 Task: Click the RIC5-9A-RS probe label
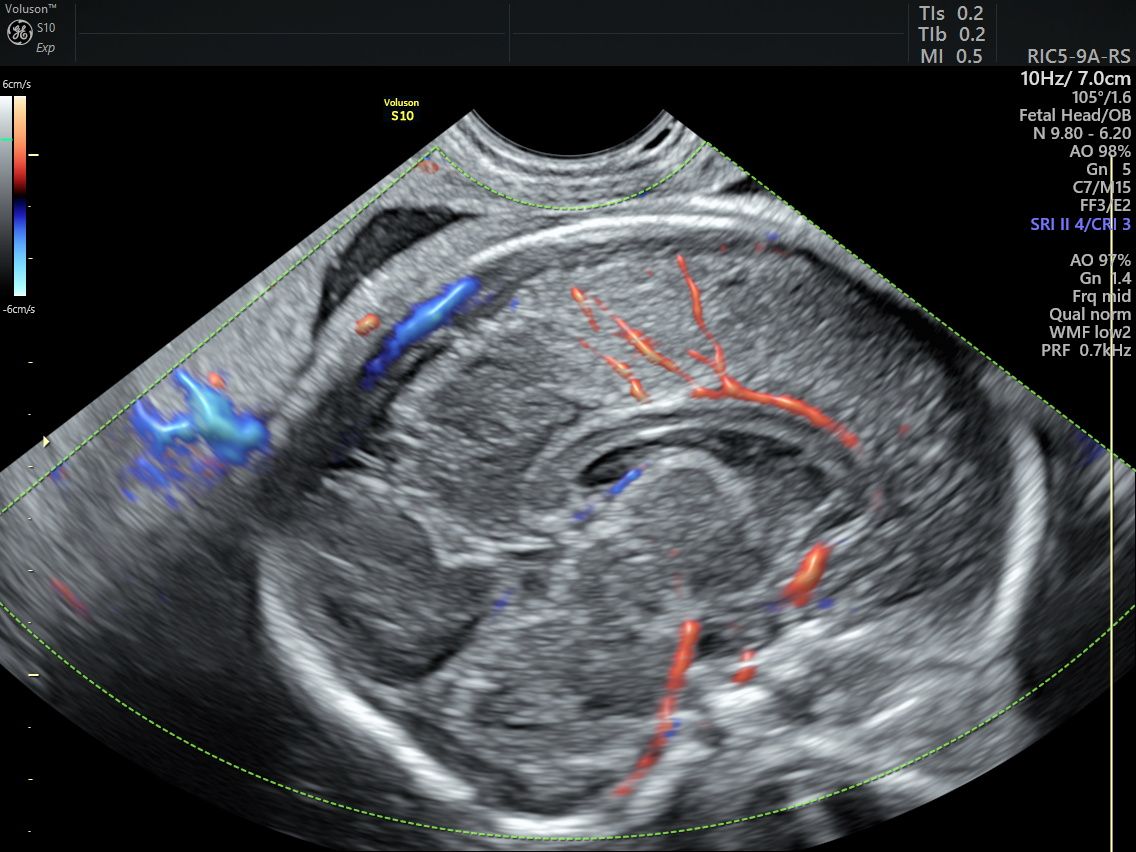click(1078, 56)
